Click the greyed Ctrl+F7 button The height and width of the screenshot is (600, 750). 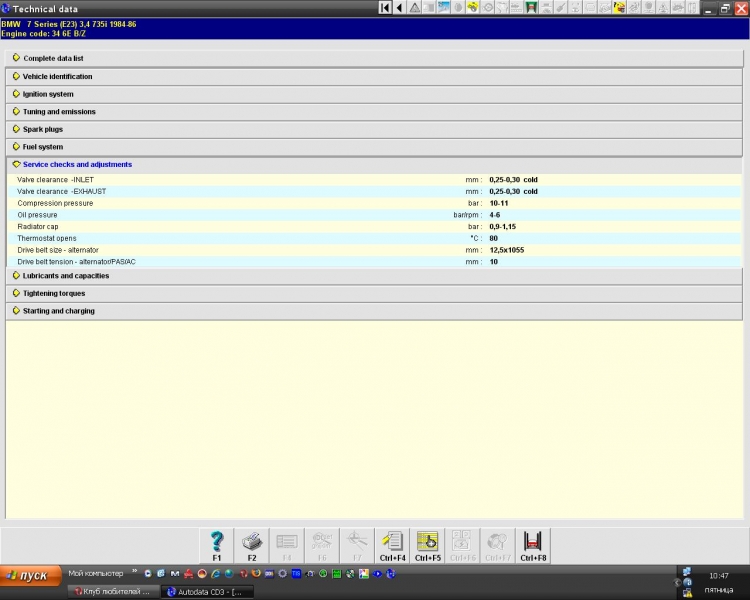[x=498, y=546]
